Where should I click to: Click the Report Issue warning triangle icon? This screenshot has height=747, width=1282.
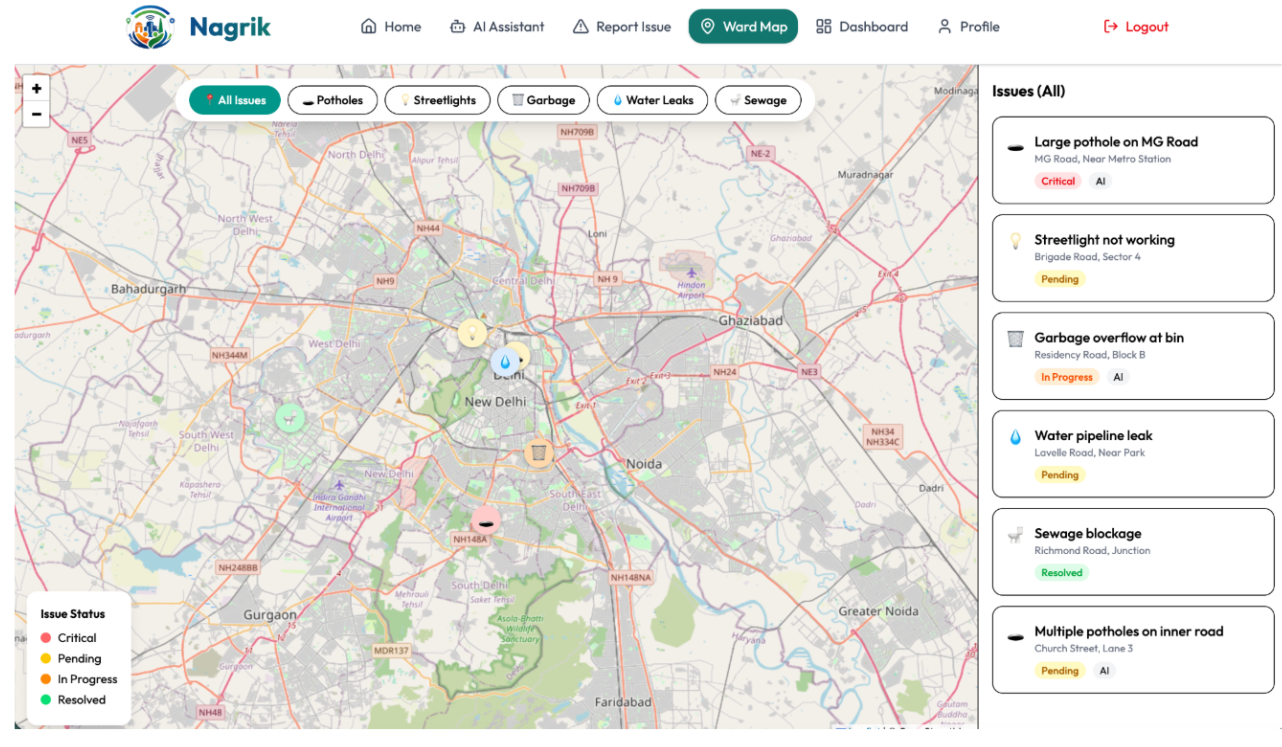click(x=581, y=27)
